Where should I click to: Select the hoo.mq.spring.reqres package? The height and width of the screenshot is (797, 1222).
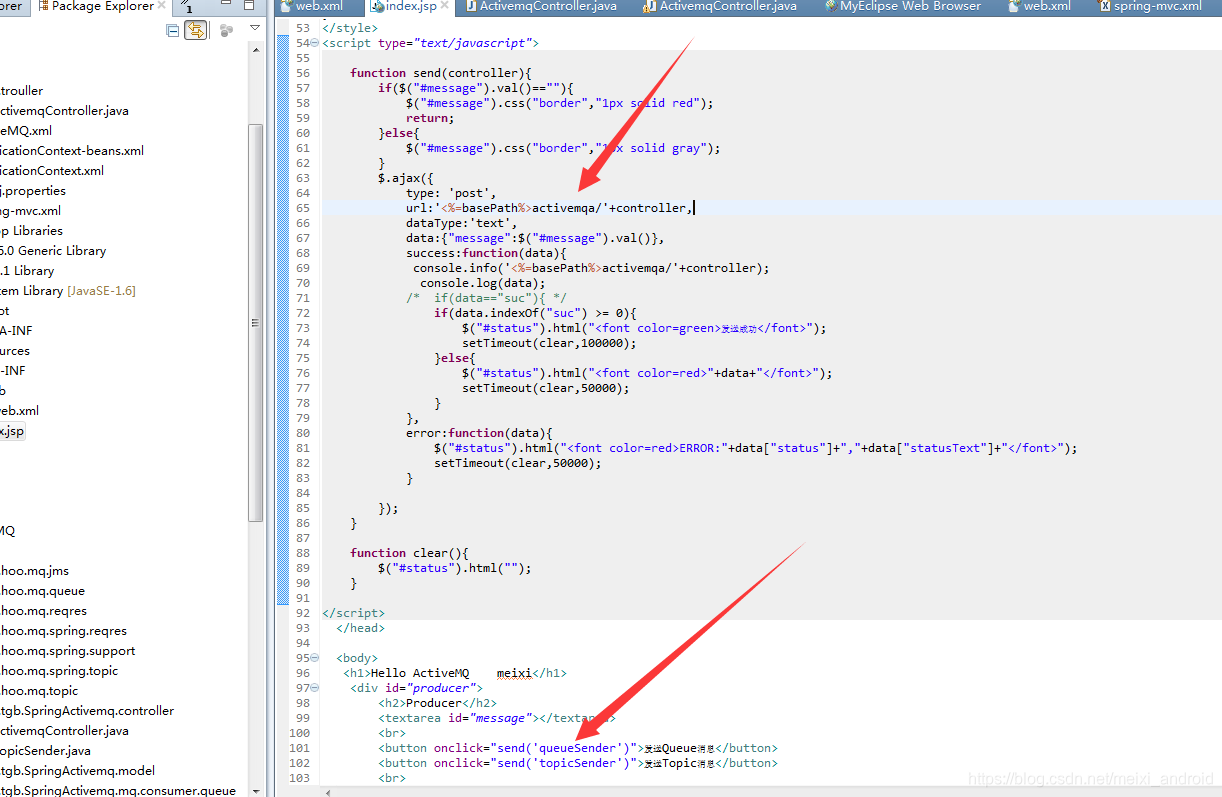[63, 630]
